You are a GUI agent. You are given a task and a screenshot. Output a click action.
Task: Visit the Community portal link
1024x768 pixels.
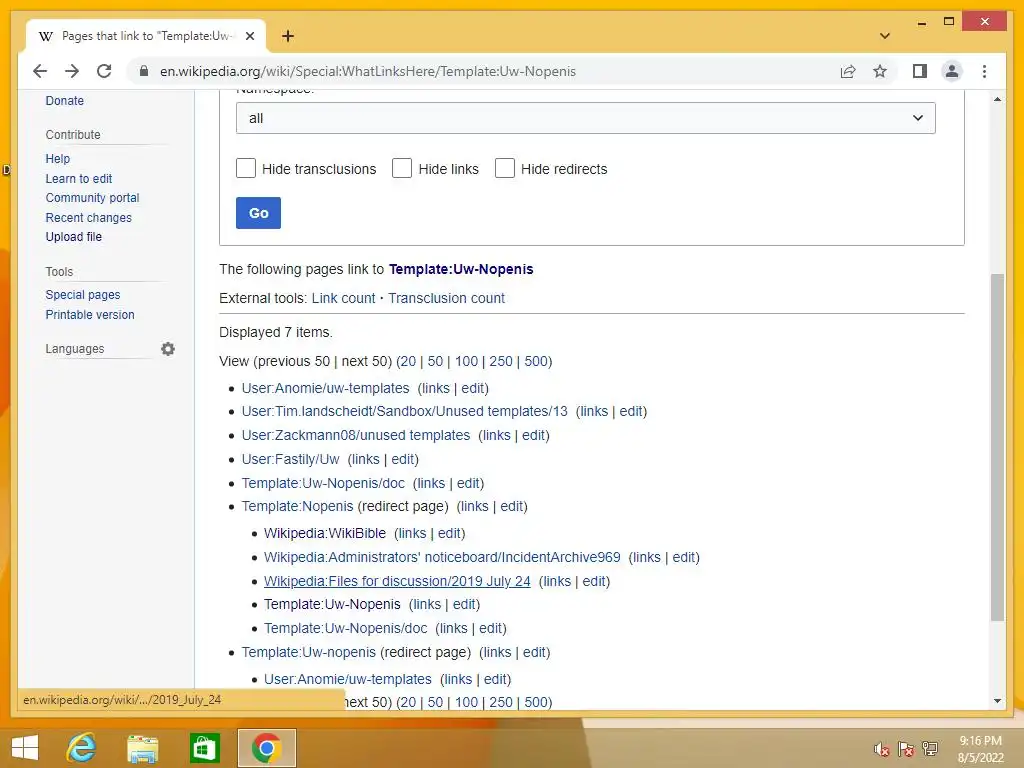coord(92,198)
